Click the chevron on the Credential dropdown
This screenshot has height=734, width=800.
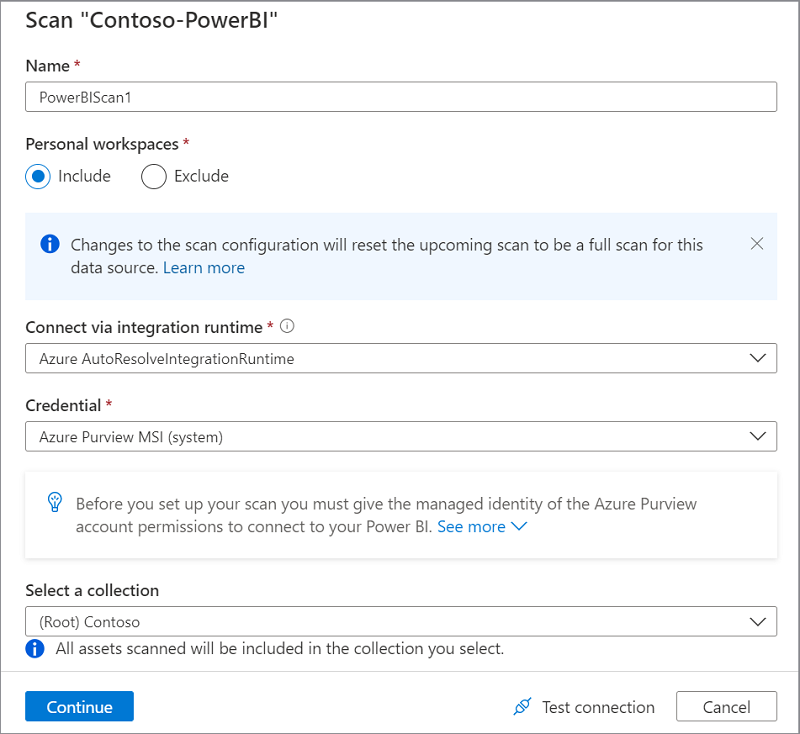tap(759, 436)
